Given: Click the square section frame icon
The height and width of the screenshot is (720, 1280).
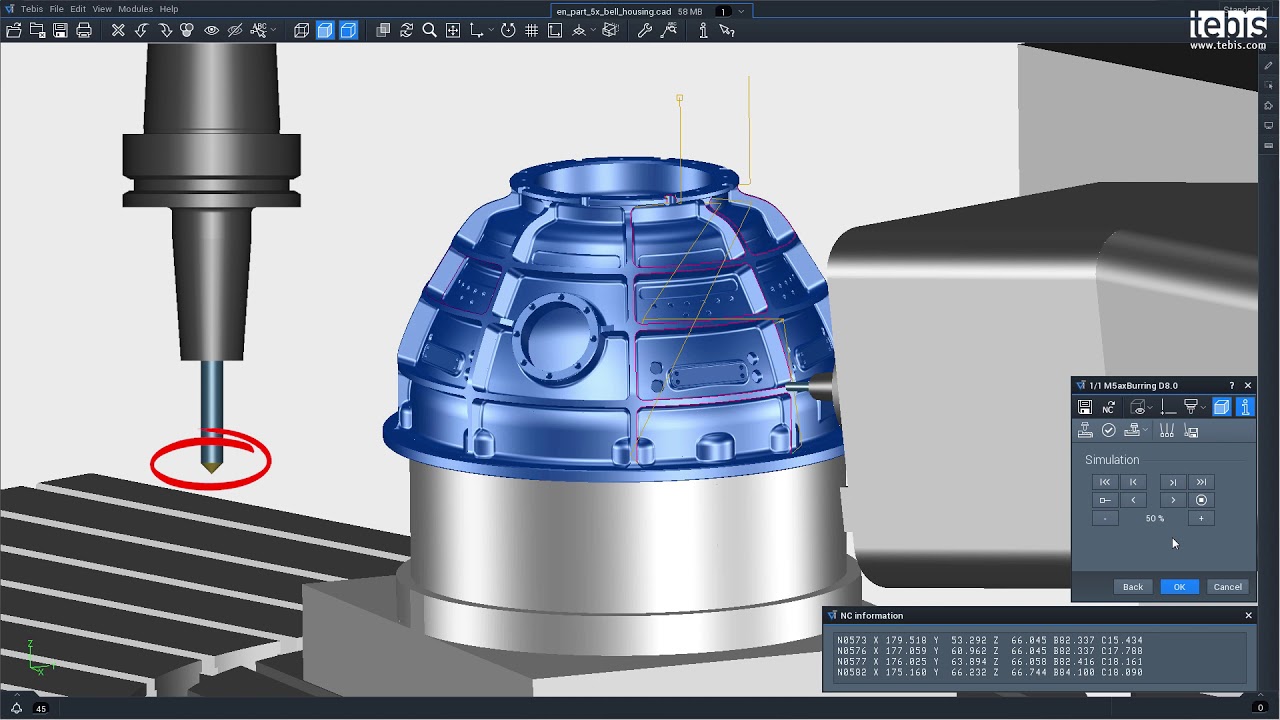Looking at the screenshot, I should tap(555, 30).
